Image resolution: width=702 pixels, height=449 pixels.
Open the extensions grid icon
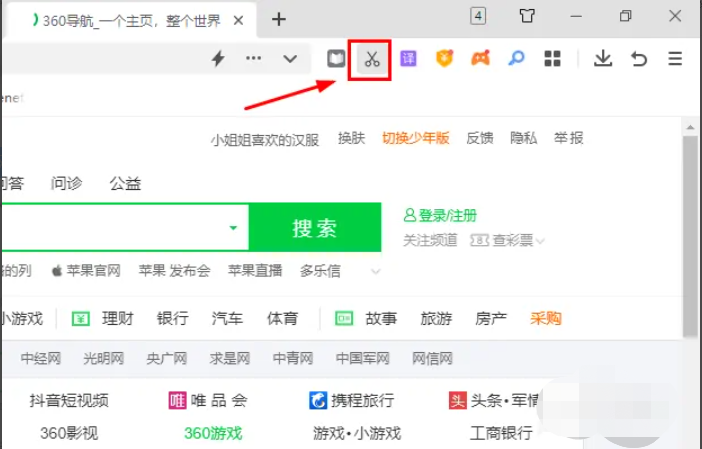552,59
